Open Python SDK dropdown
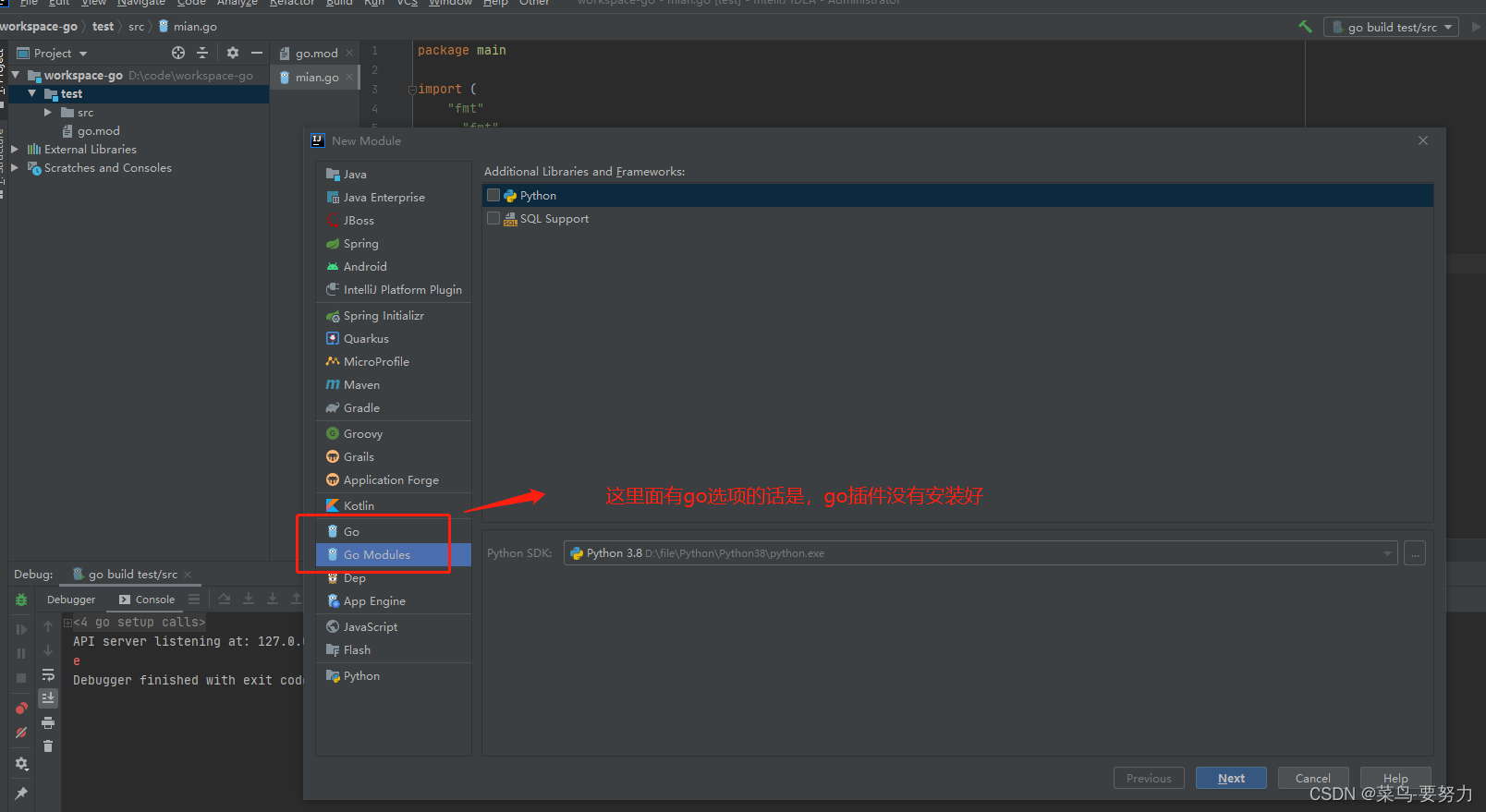Viewport: 1486px width, 812px height. 981,552
